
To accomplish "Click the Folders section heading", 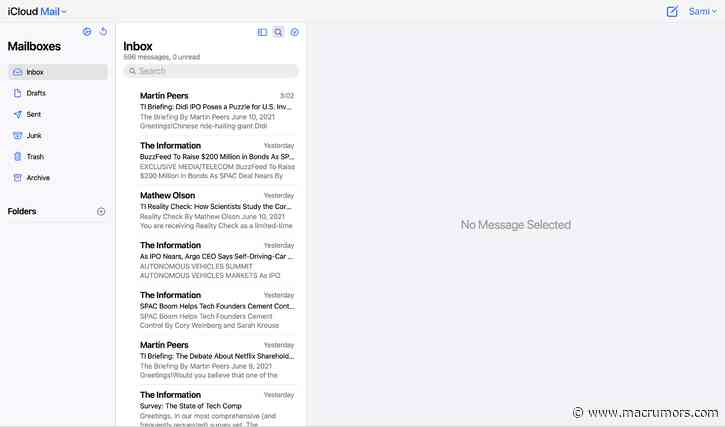I will point(22,211).
